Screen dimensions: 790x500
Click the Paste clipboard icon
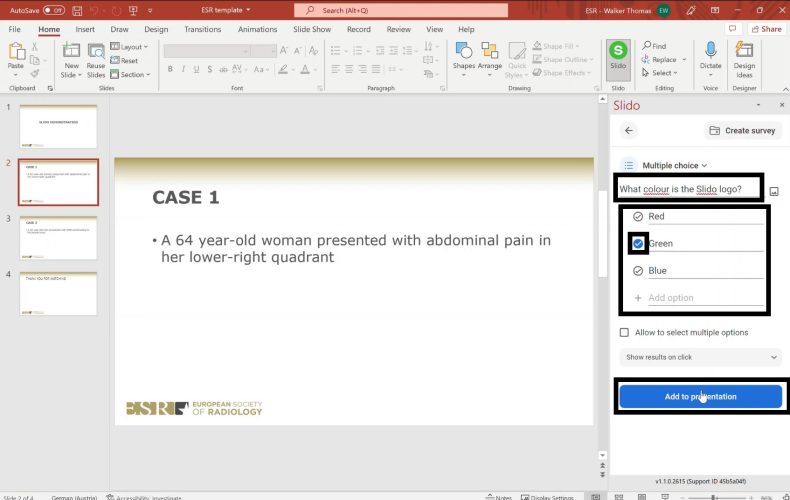tap(16, 52)
